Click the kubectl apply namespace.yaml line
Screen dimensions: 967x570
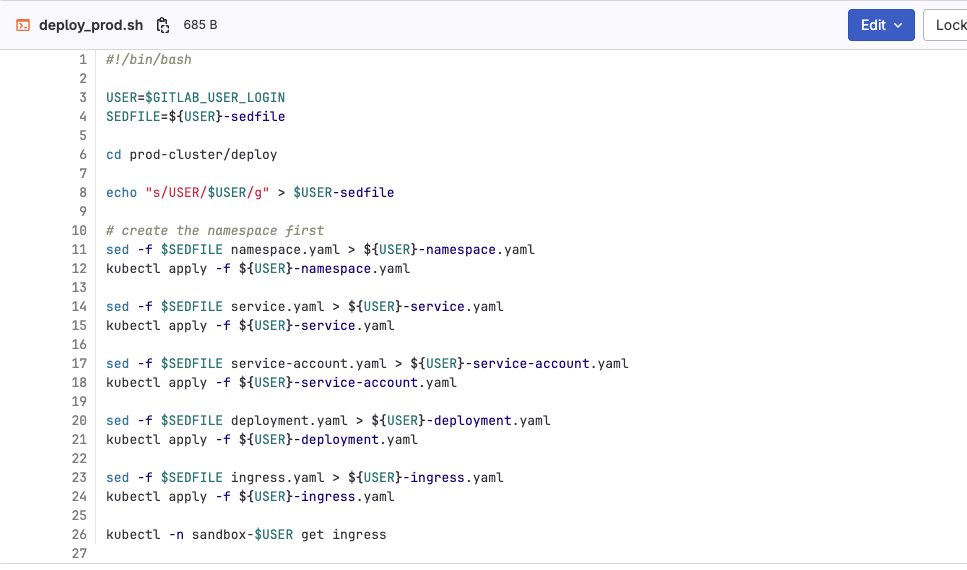[x=258, y=268]
